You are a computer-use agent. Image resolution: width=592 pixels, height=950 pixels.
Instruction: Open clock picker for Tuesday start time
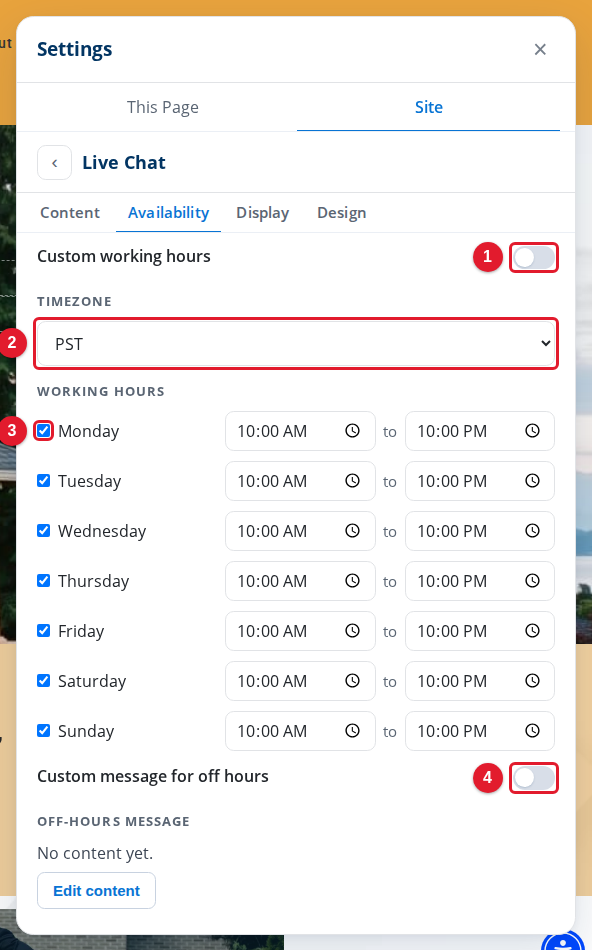353,481
